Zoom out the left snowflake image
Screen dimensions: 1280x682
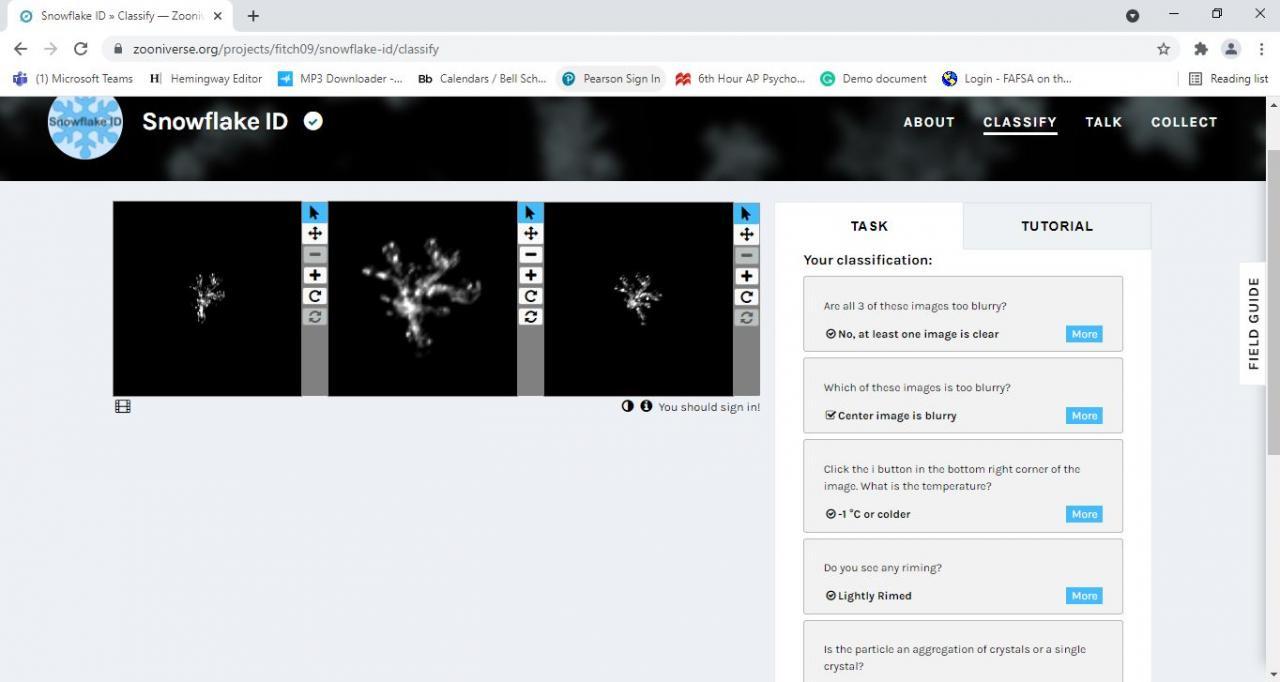(x=314, y=254)
